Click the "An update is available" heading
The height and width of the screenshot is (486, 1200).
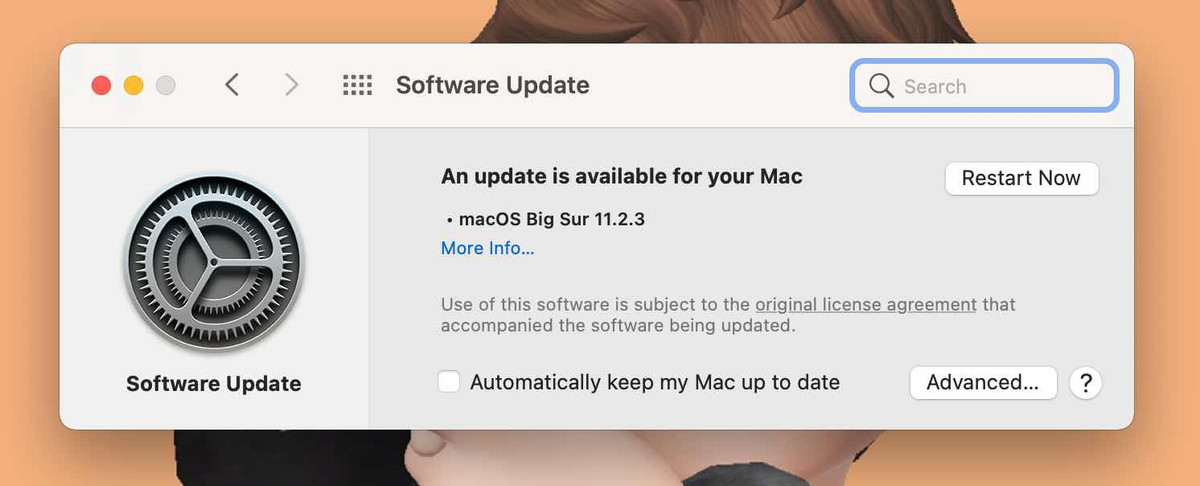pyautogui.click(x=622, y=177)
